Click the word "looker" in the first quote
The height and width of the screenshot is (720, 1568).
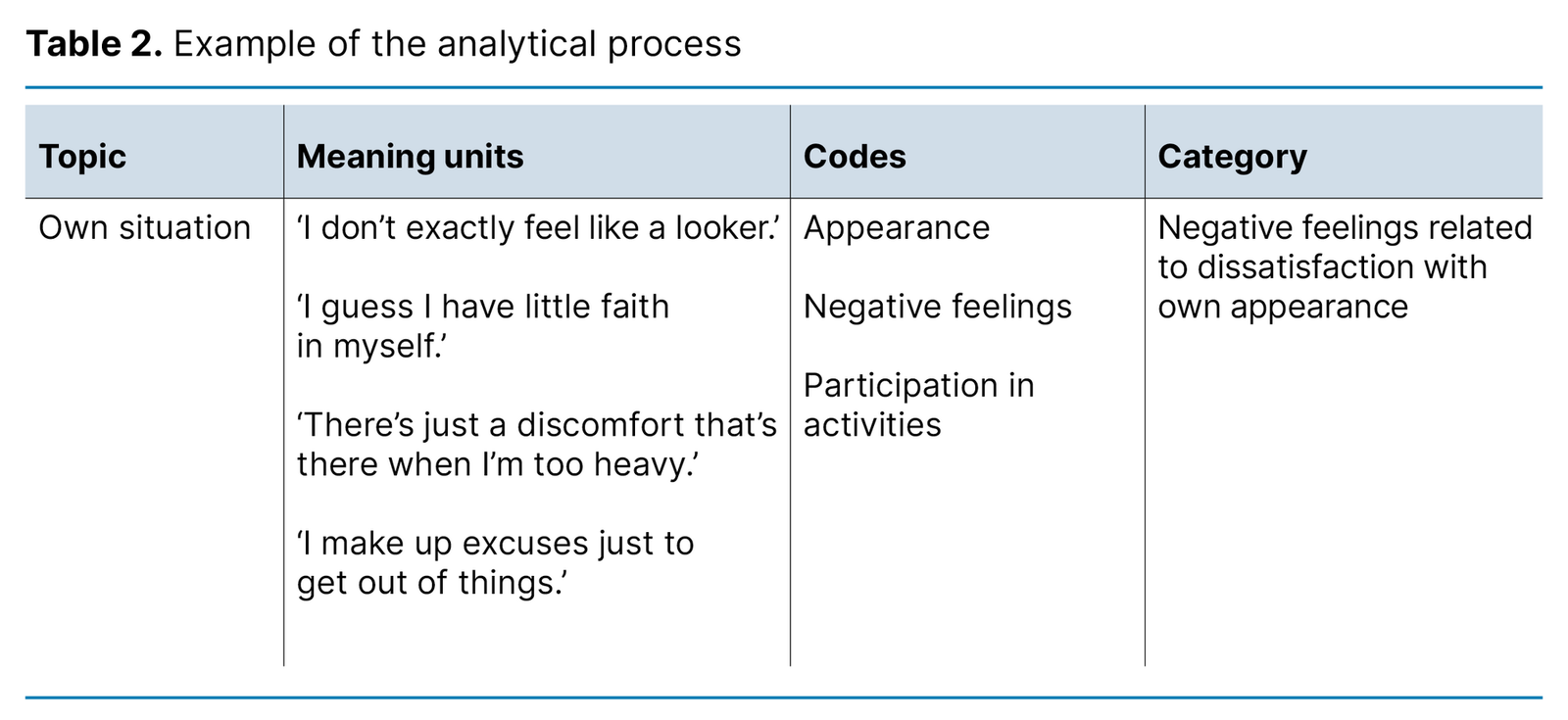pyautogui.click(x=723, y=227)
